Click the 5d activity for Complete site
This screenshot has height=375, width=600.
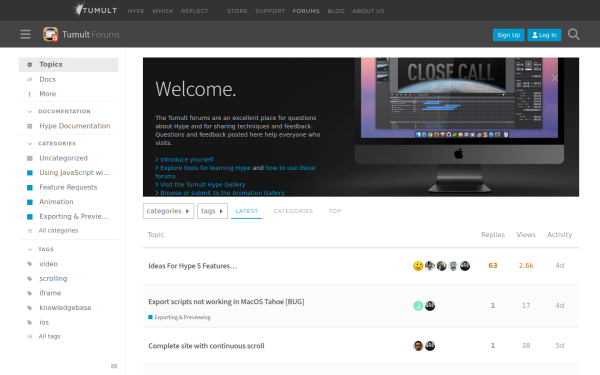pyautogui.click(x=559, y=346)
